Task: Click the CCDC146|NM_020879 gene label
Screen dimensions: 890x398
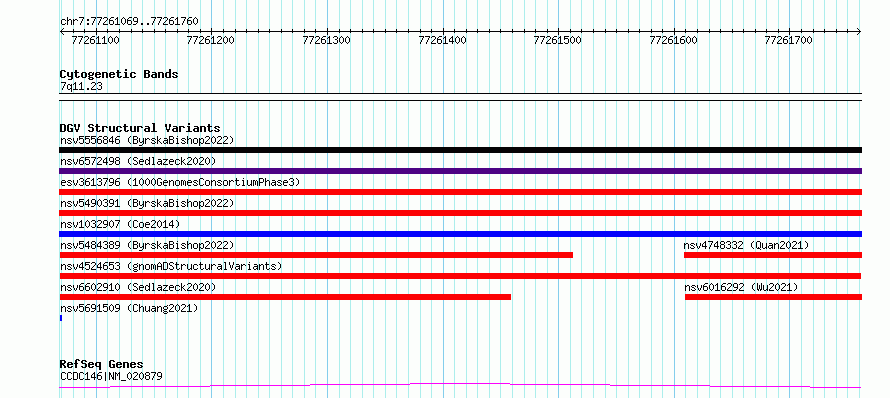Action: click(x=112, y=376)
